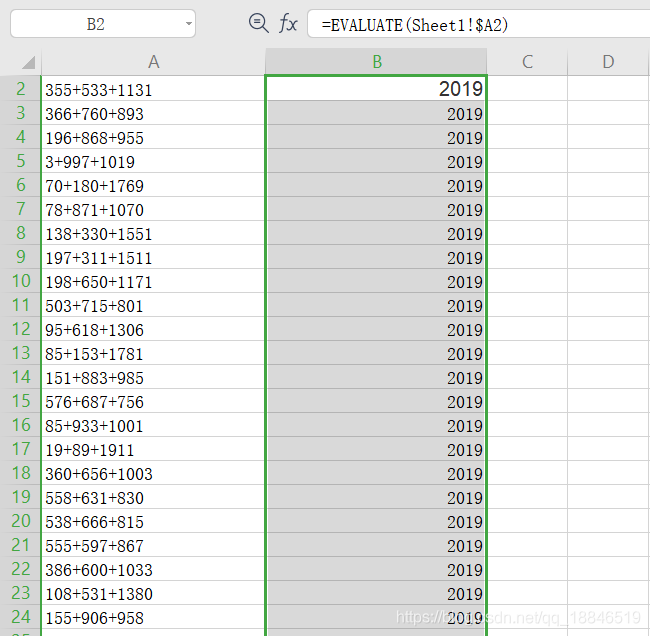Image resolution: width=650 pixels, height=636 pixels.
Task: Select column D header
Action: pos(608,62)
